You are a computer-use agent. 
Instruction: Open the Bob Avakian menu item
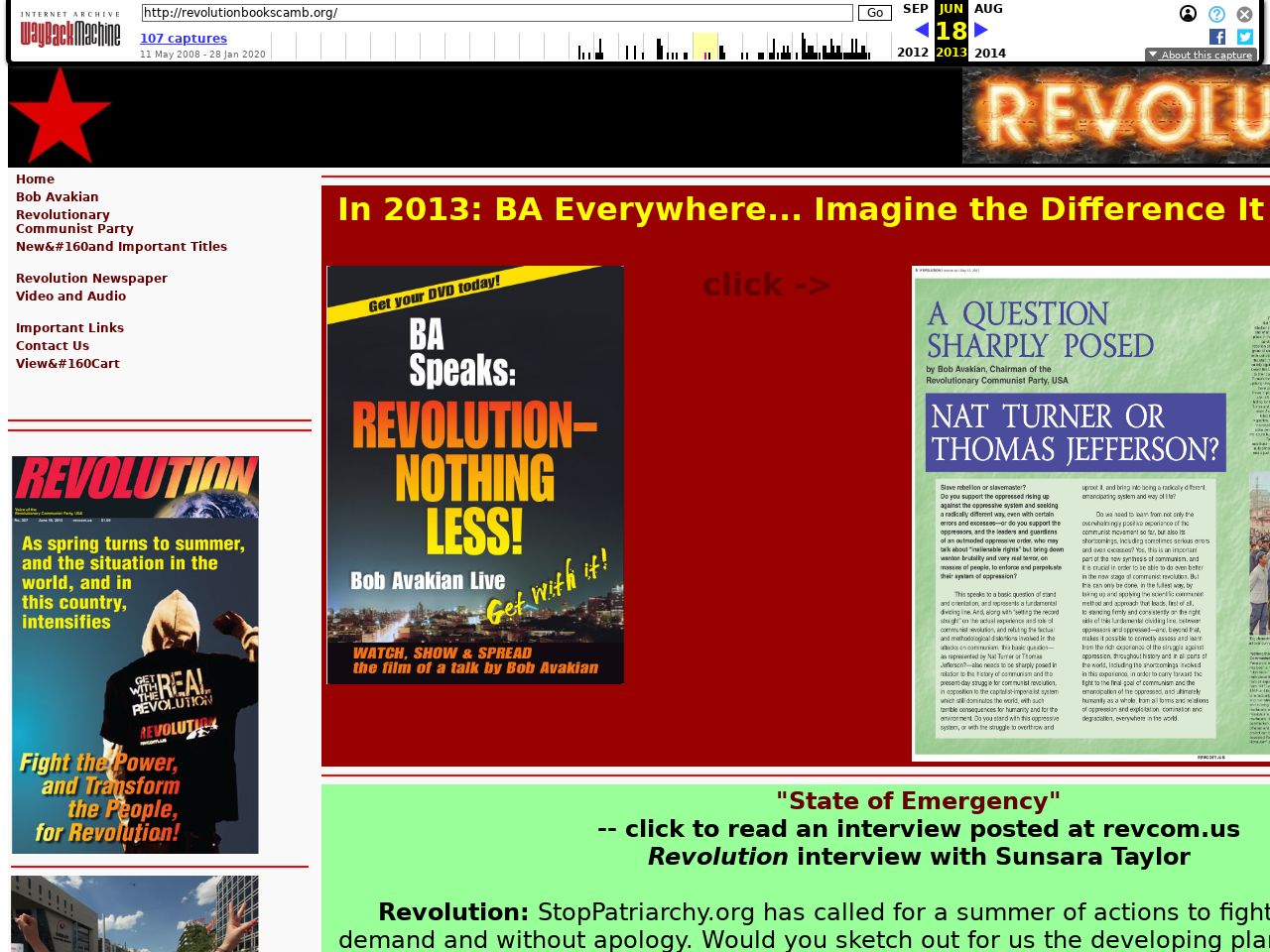[57, 197]
